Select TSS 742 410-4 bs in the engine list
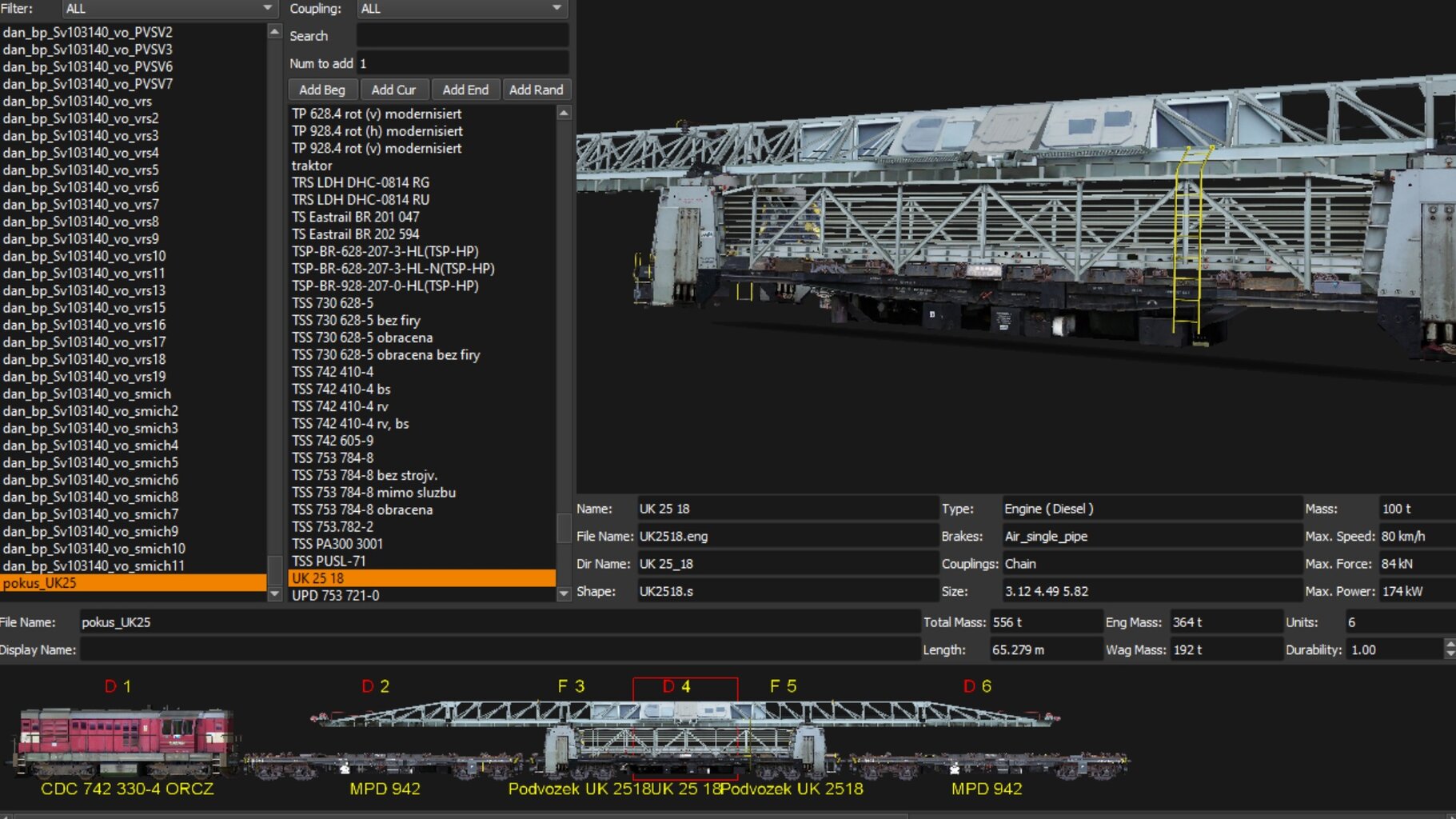 [x=341, y=389]
